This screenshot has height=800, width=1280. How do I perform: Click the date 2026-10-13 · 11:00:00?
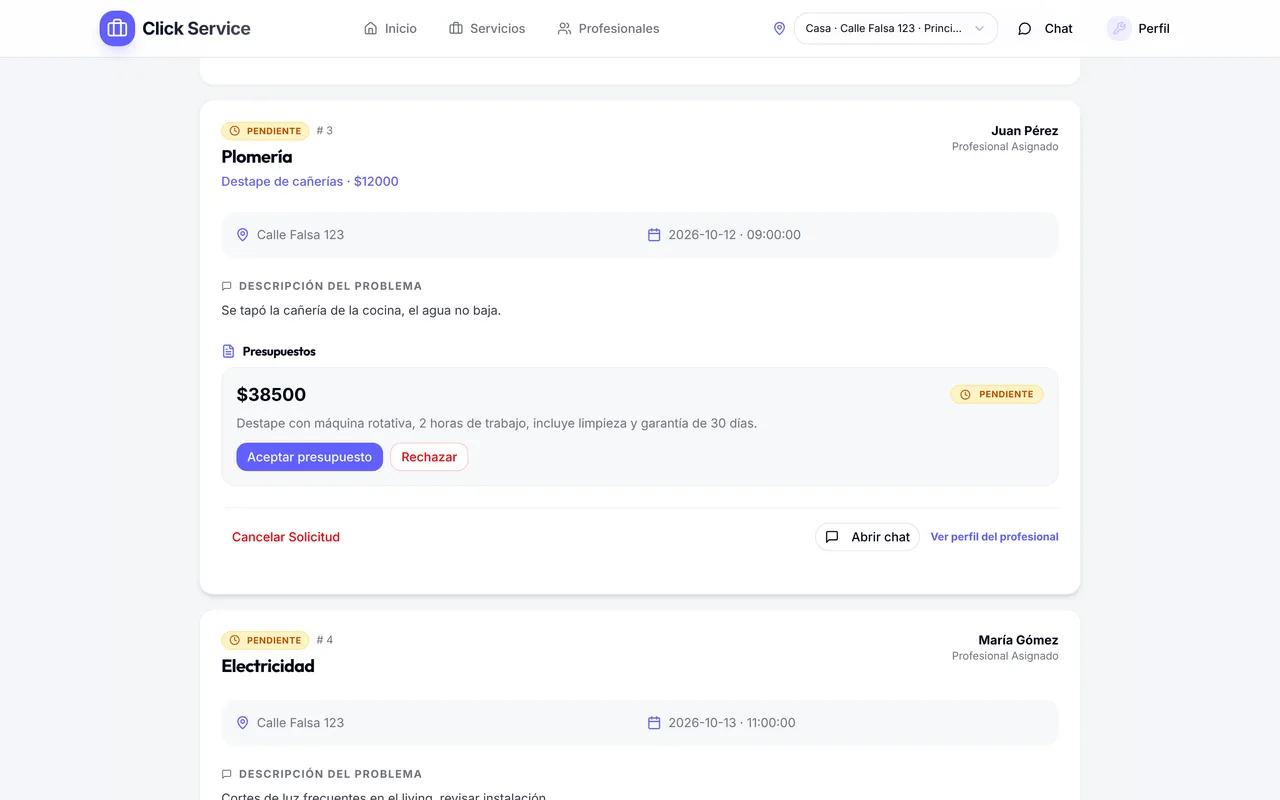[x=732, y=723]
